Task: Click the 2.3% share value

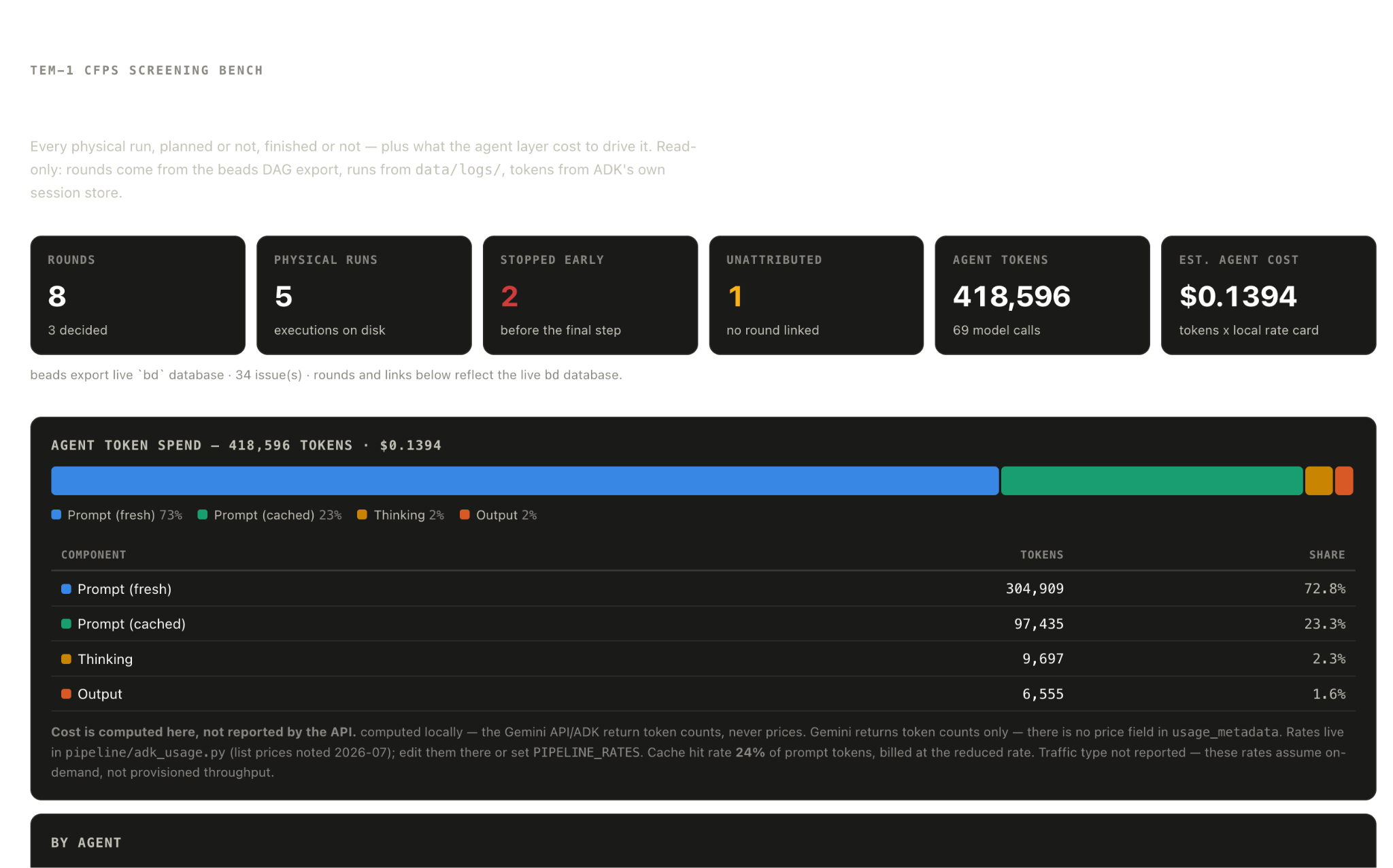Action: tap(1328, 658)
